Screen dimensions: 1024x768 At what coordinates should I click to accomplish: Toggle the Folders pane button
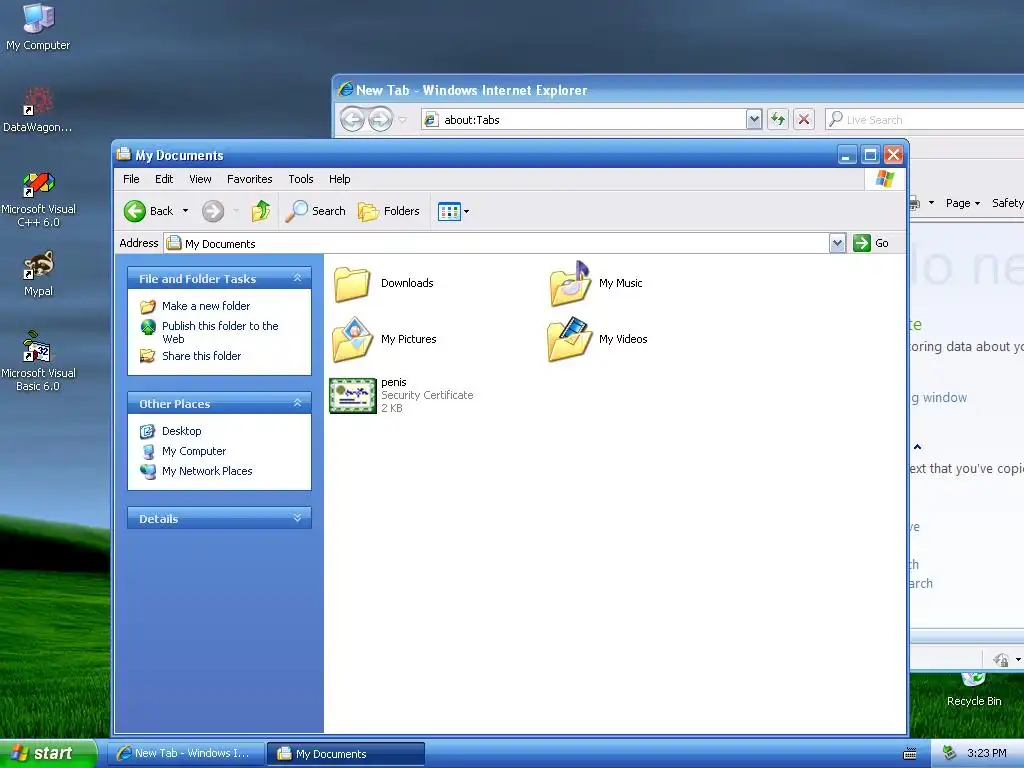coord(389,211)
